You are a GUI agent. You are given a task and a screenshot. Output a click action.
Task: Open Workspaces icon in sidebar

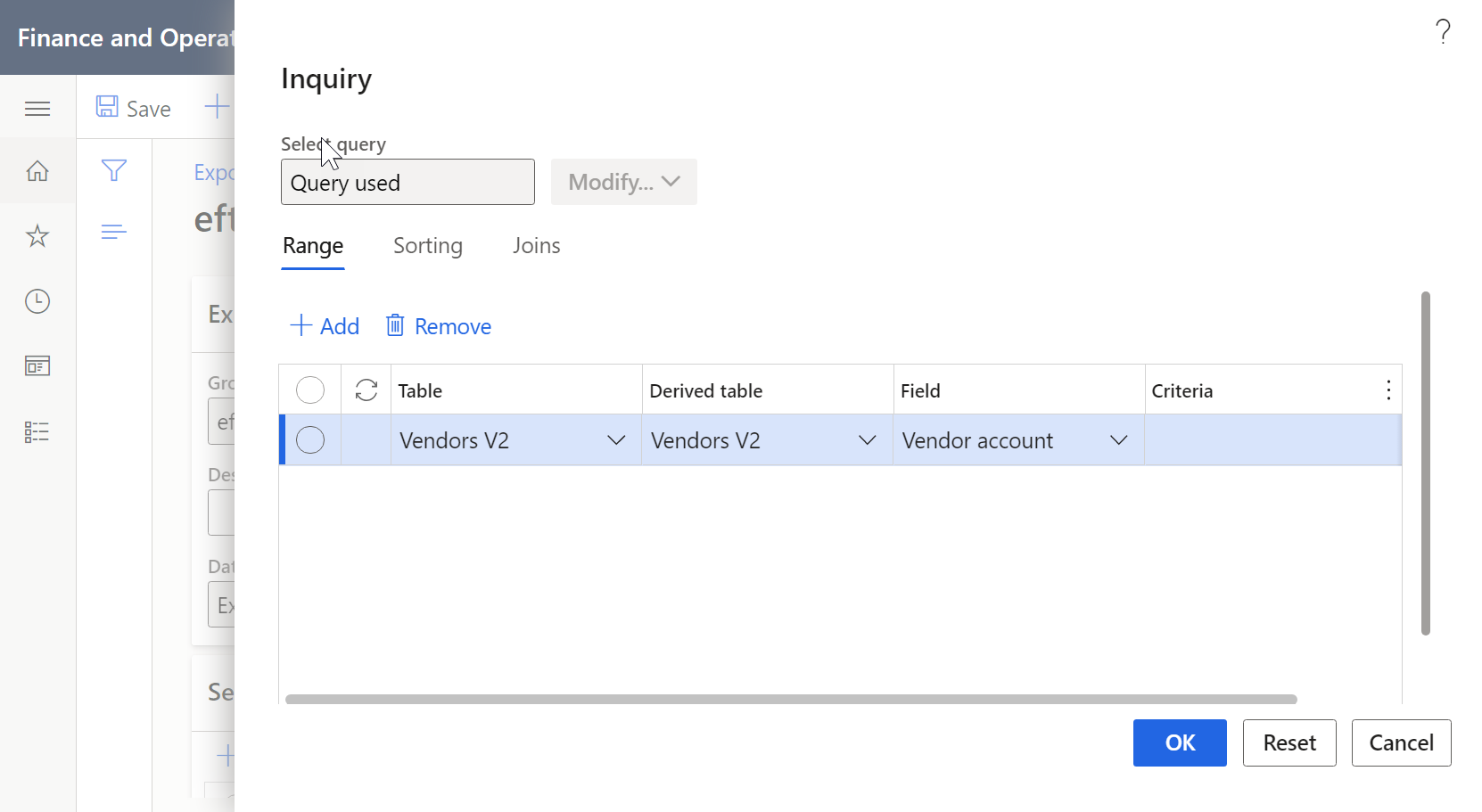click(37, 366)
